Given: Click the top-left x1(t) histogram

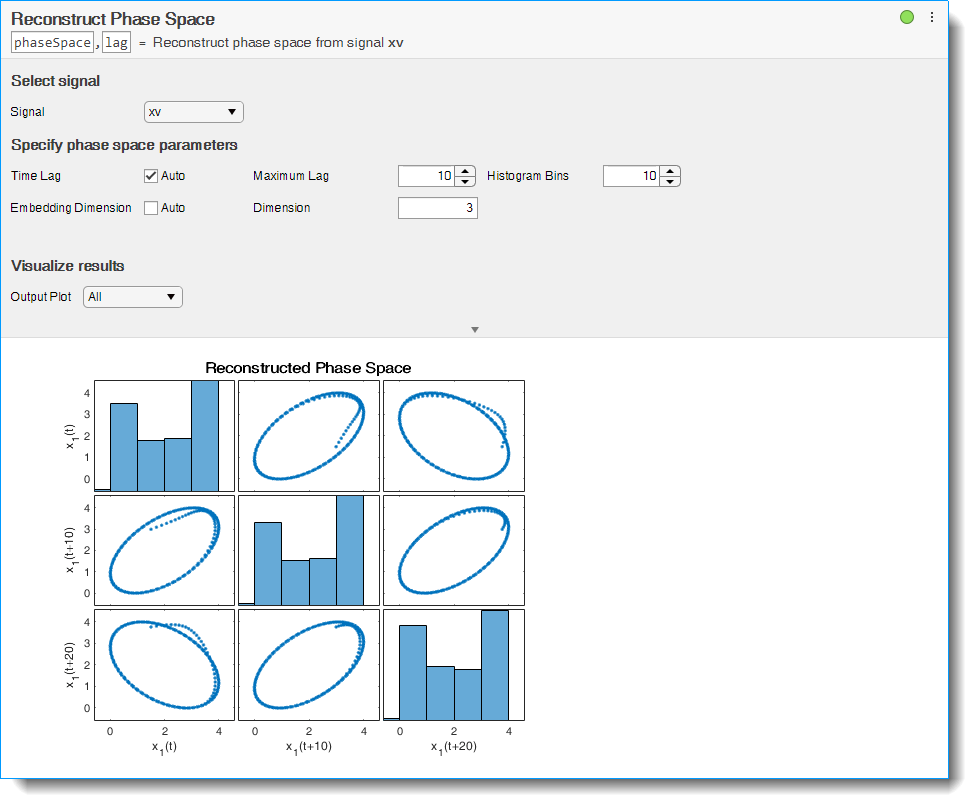Looking at the screenshot, I should [x=164, y=436].
